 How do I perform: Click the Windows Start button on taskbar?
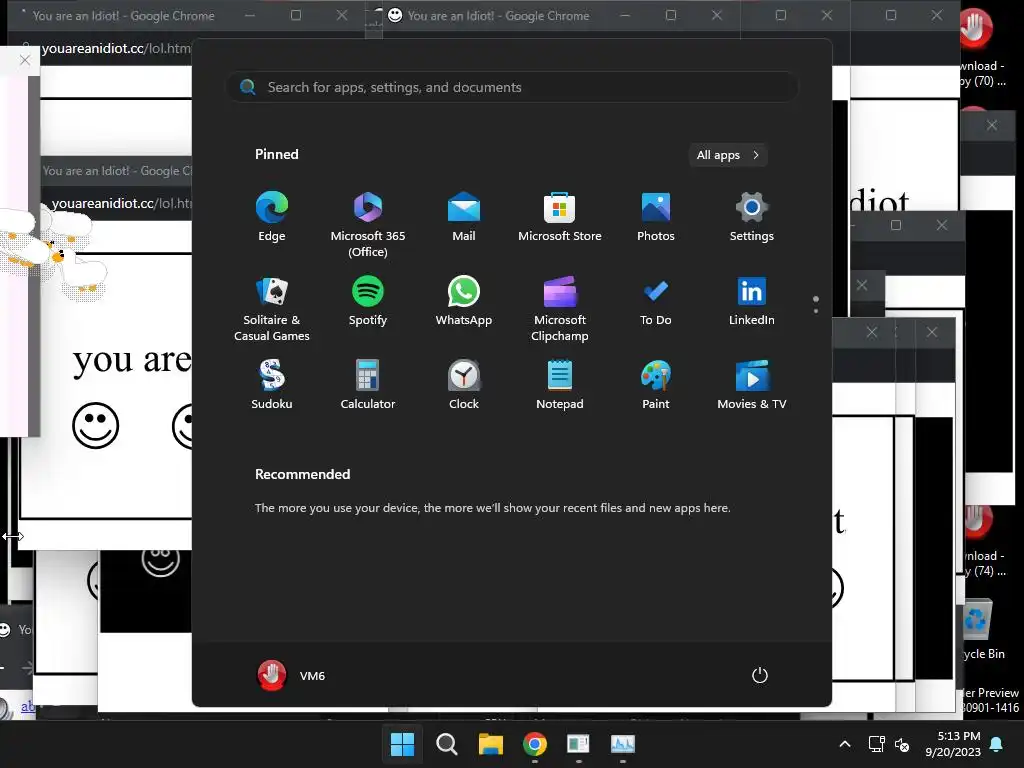(402, 744)
